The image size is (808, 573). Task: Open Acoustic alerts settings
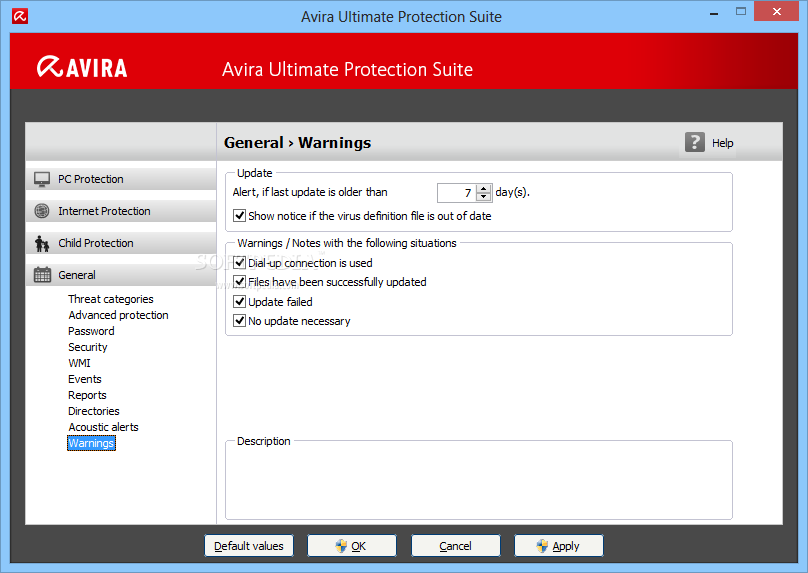[104, 427]
